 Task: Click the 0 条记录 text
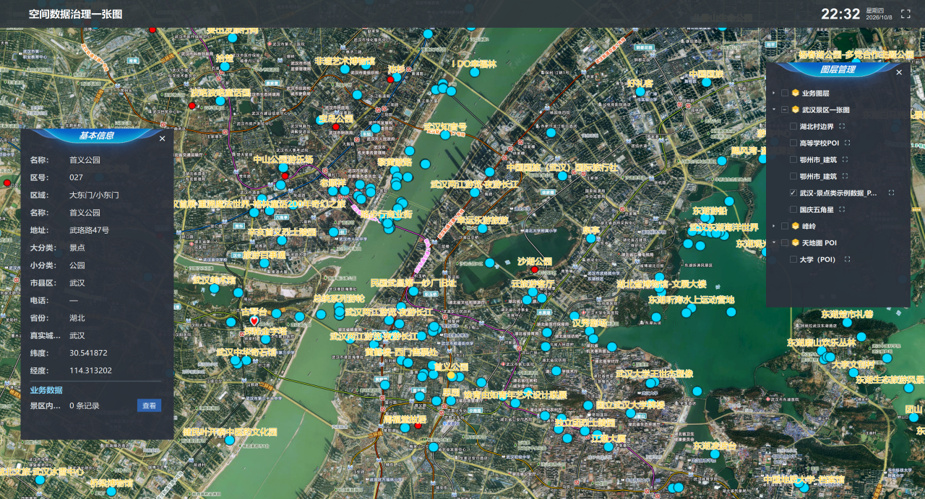point(84,406)
